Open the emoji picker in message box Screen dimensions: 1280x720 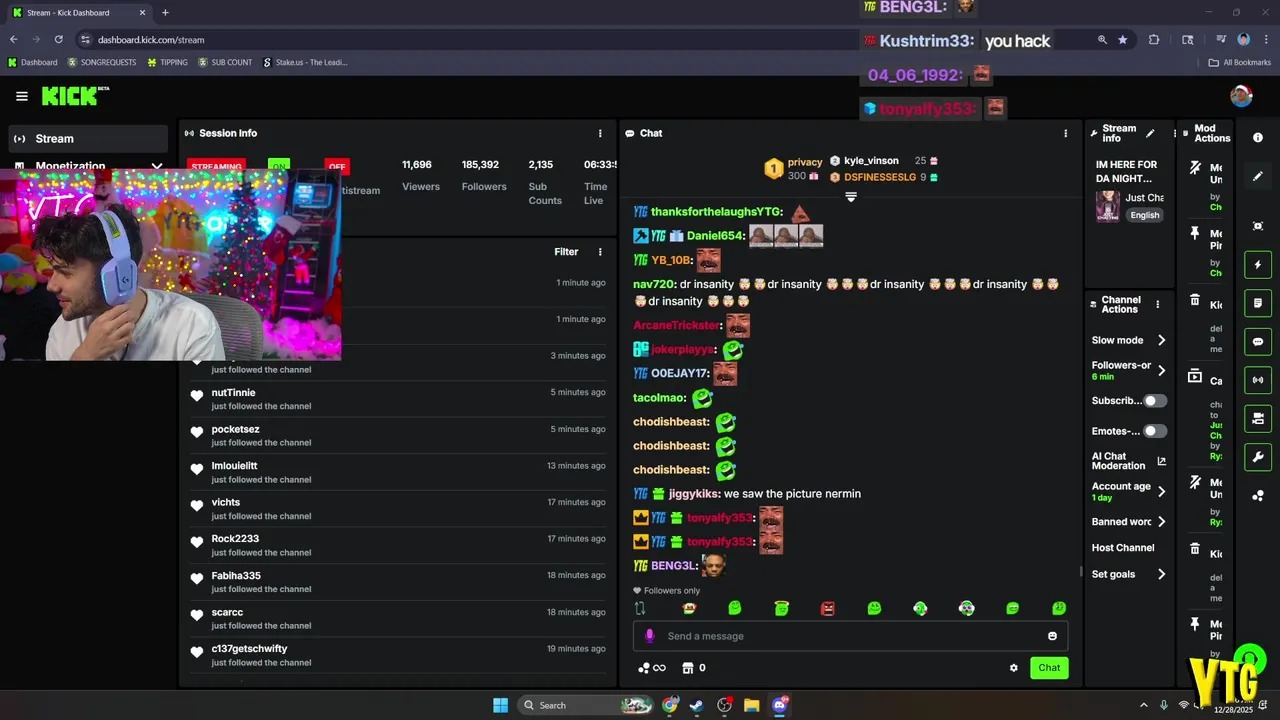pyautogui.click(x=1052, y=636)
